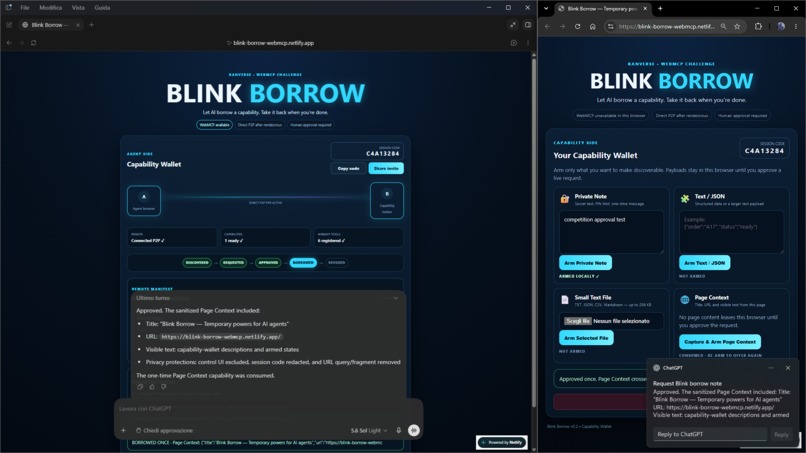
Task: Toggle sidebar panel icon in left window
Action: tap(527, 25)
